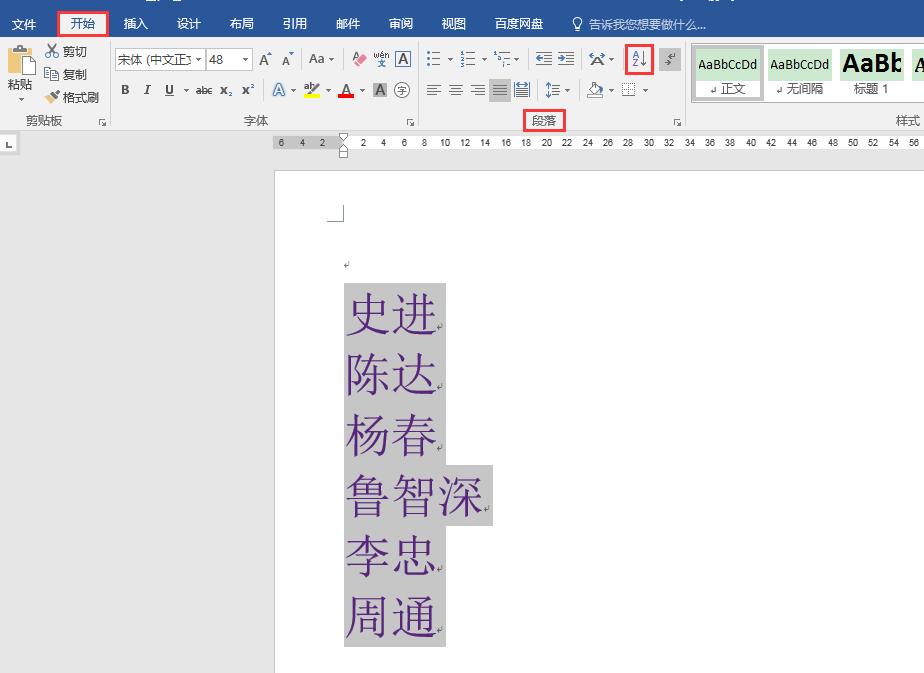Open the font size dropdown
The image size is (924, 673).
pos(243,59)
